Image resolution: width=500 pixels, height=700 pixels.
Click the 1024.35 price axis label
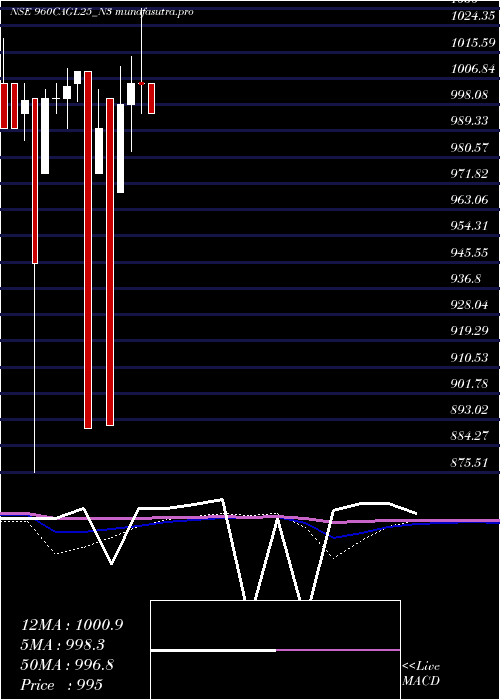point(473,17)
